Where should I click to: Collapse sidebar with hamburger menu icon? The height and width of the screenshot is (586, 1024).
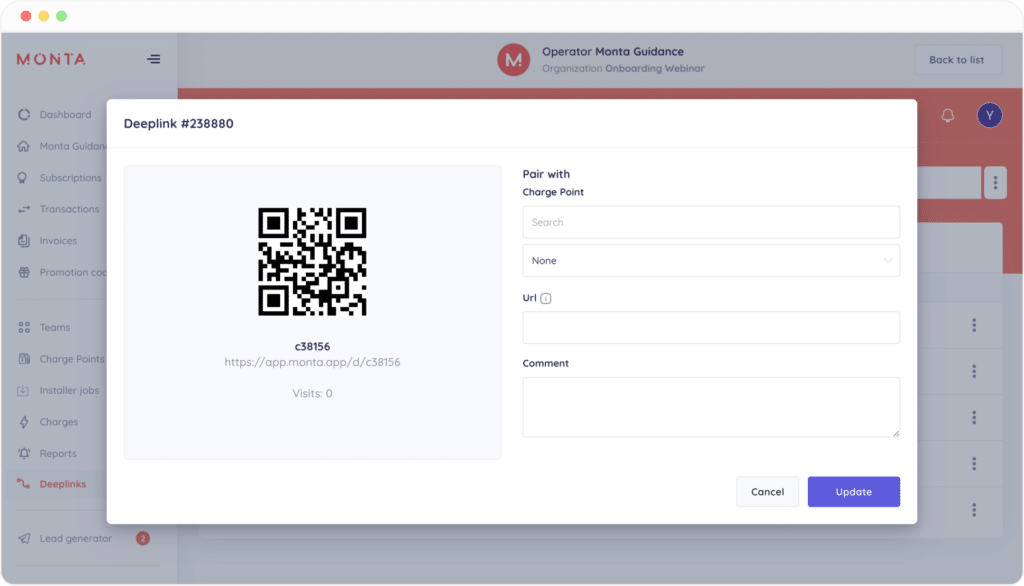[x=153, y=59]
